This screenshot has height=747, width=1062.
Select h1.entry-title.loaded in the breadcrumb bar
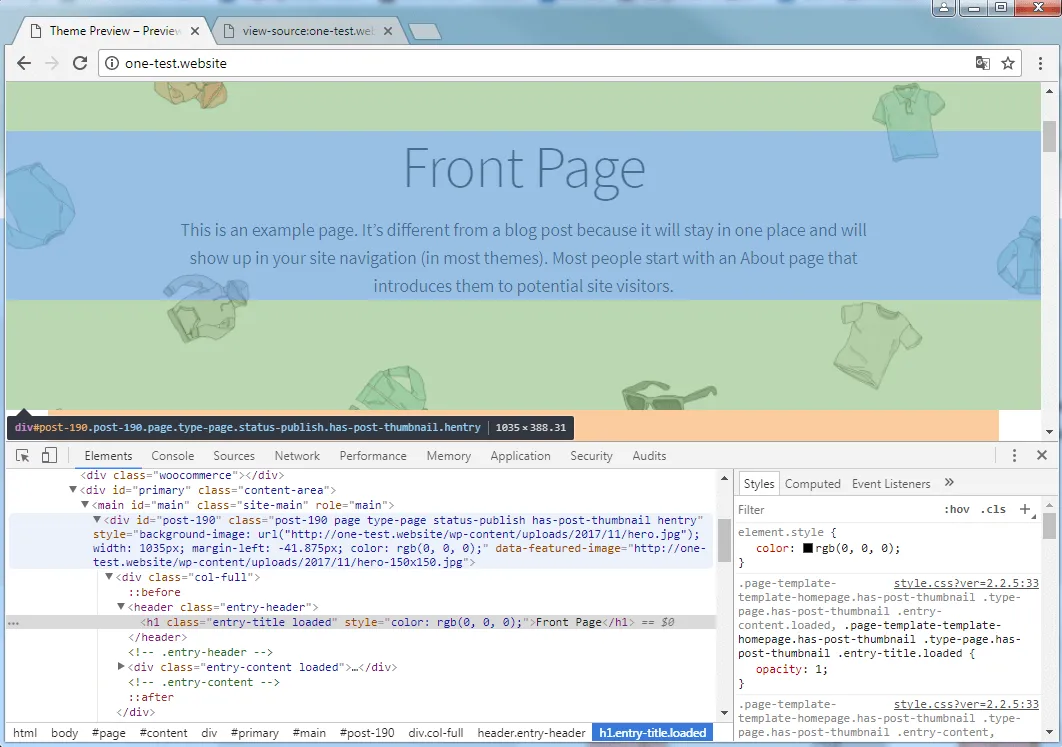click(652, 732)
